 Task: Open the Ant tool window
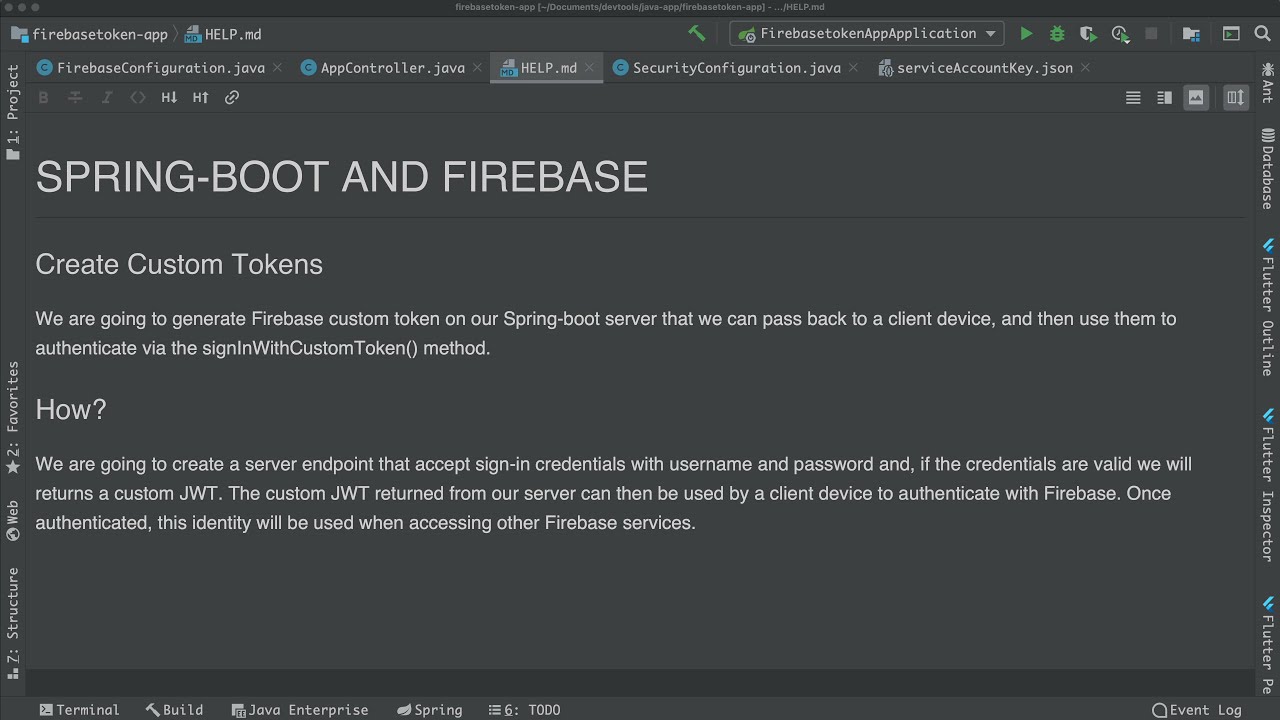[x=1267, y=85]
